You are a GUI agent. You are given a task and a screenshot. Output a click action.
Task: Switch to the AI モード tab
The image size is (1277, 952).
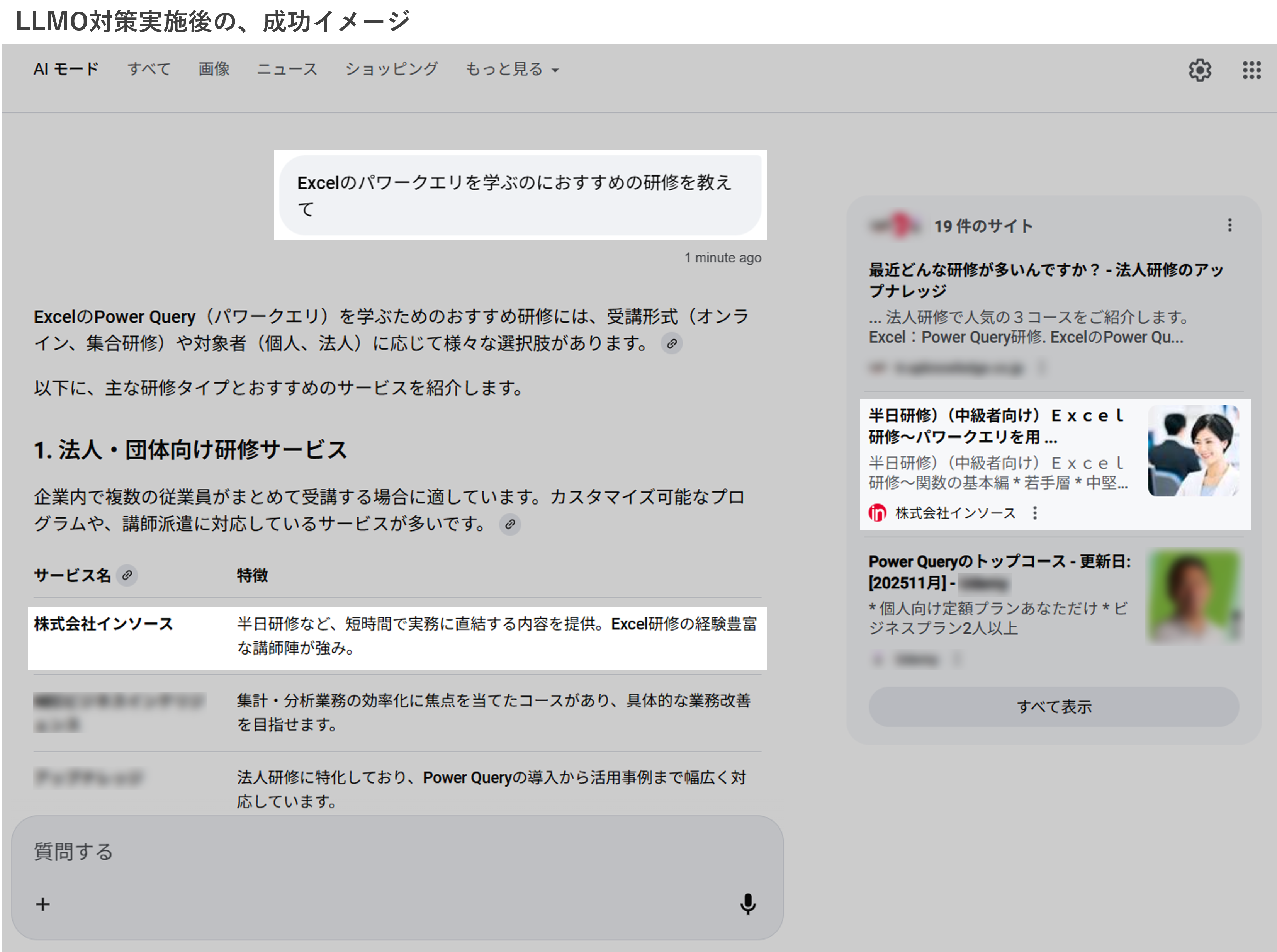click(x=66, y=70)
